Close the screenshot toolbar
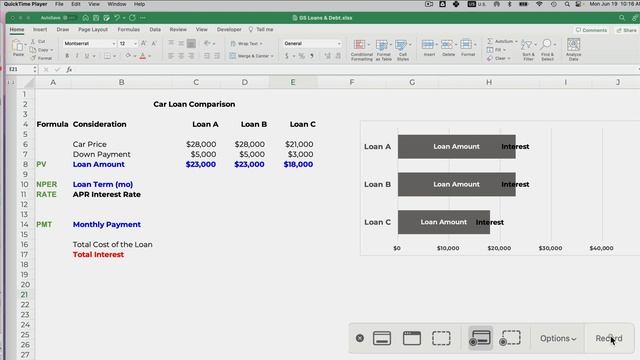Image resolution: width=640 pixels, height=360 pixels. pos(360,338)
